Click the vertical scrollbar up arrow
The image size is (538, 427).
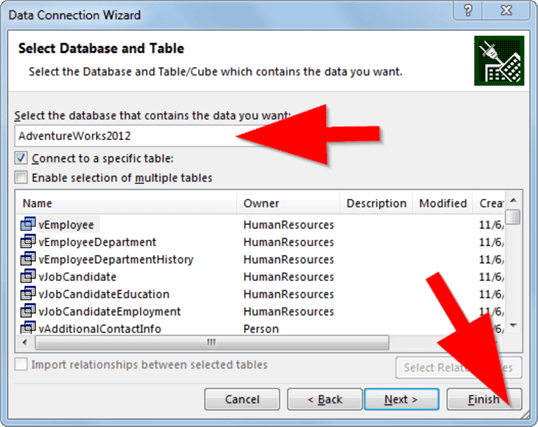tap(513, 200)
